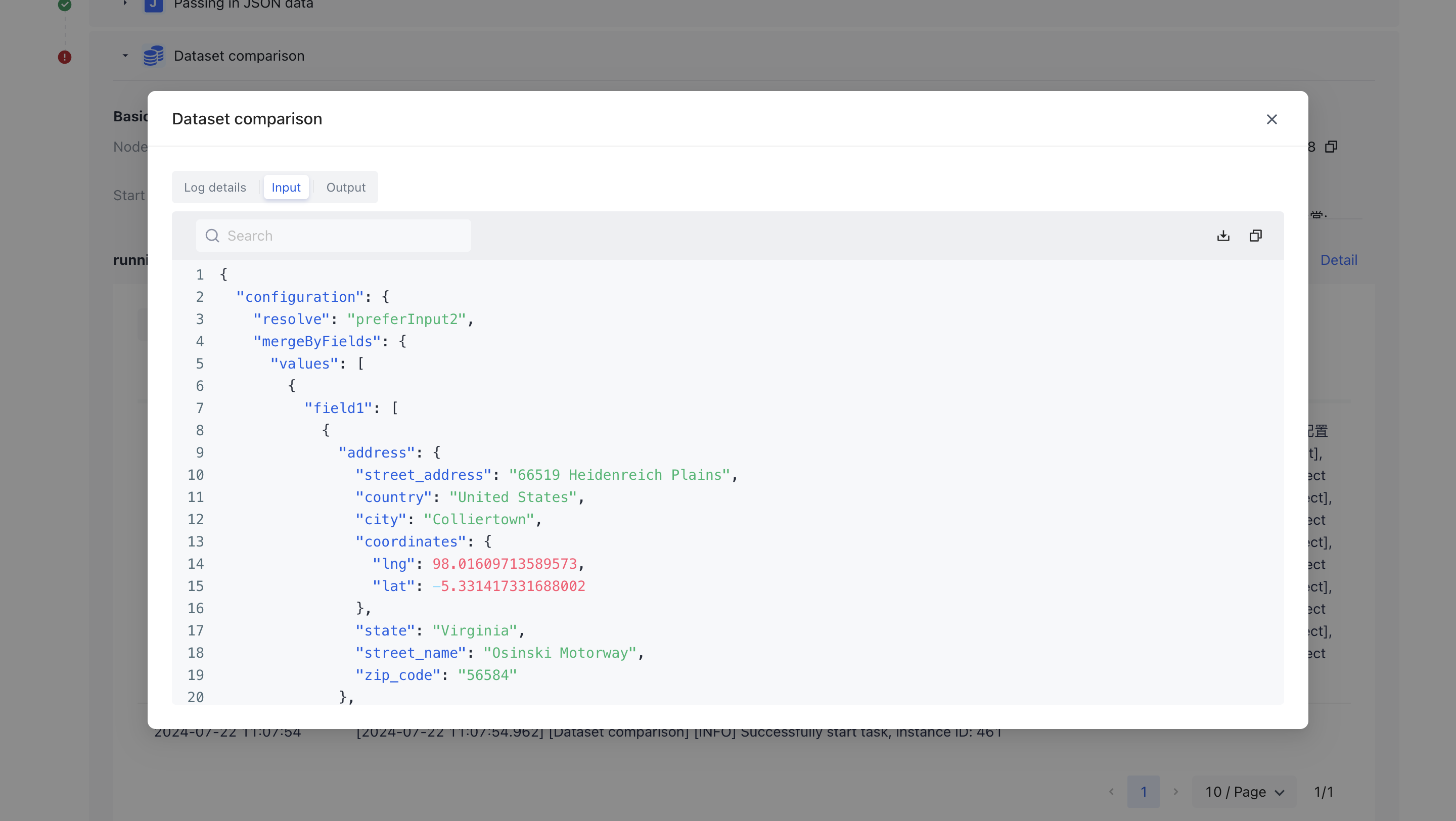Click the Passing in JSON data node icon

(153, 5)
